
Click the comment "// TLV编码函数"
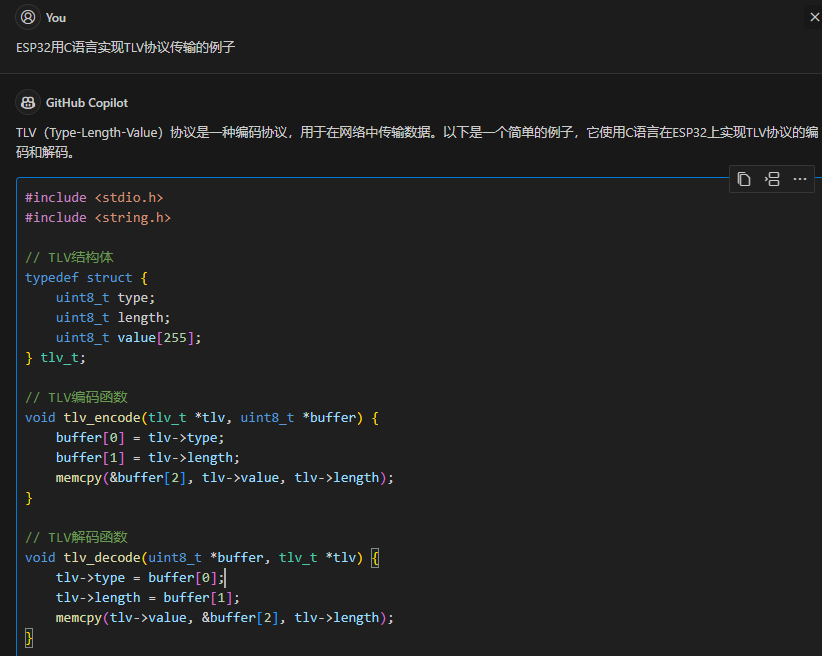click(77, 397)
